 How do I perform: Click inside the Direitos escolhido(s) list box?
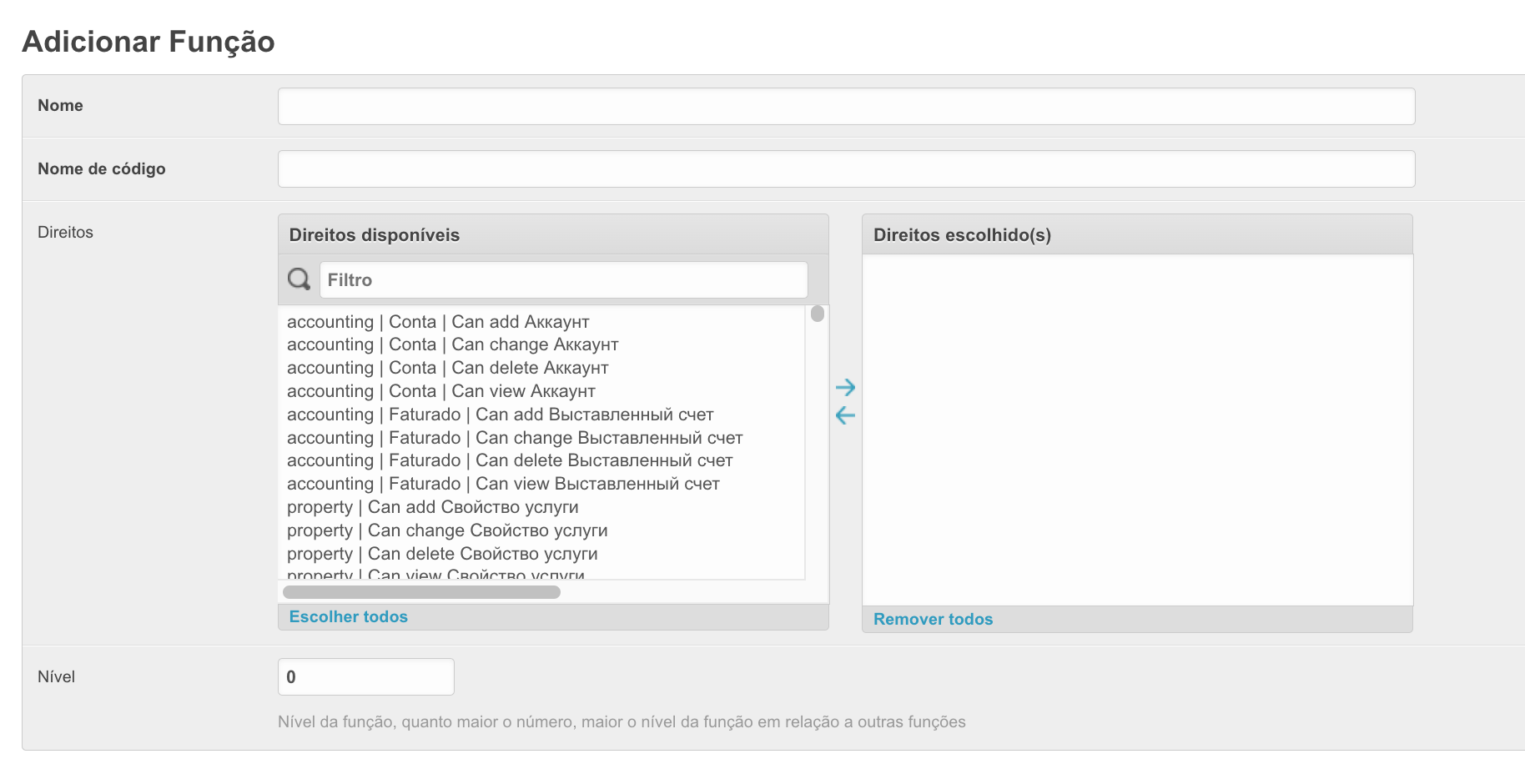(1137, 430)
